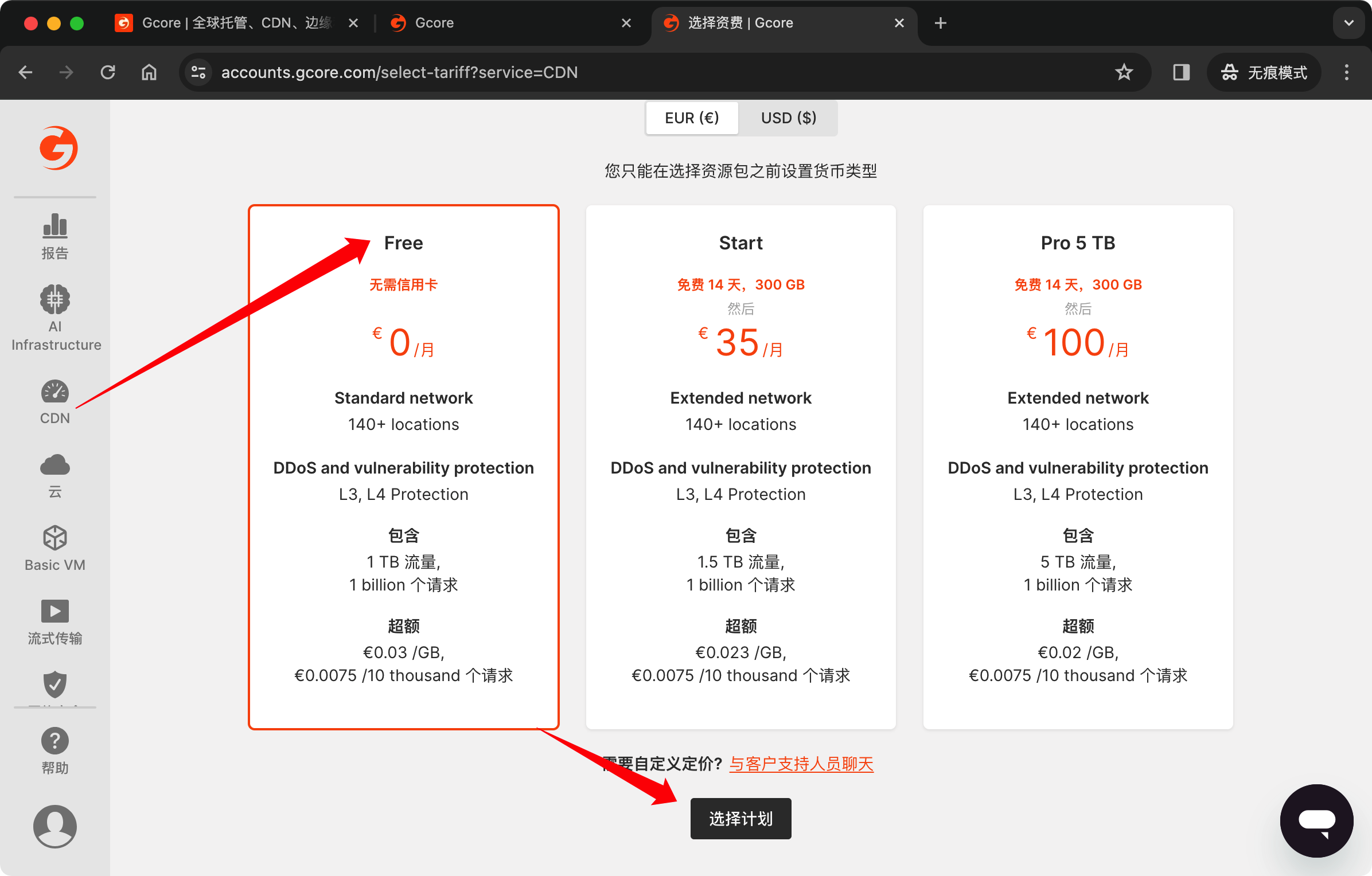Screen dimensions: 1372x876
Task: Click Standard network heading
Action: point(404,398)
